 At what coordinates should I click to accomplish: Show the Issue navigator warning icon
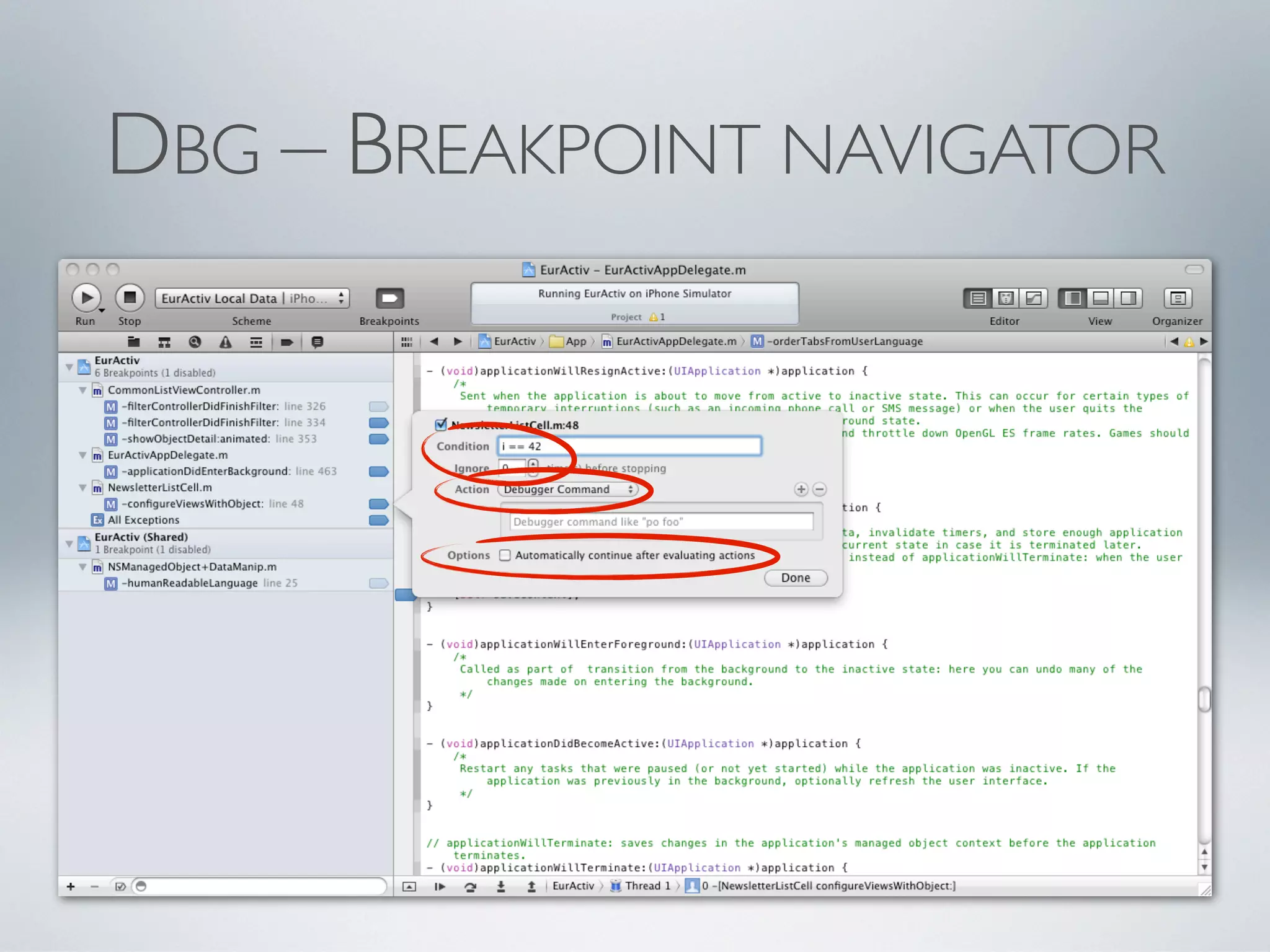coord(226,342)
